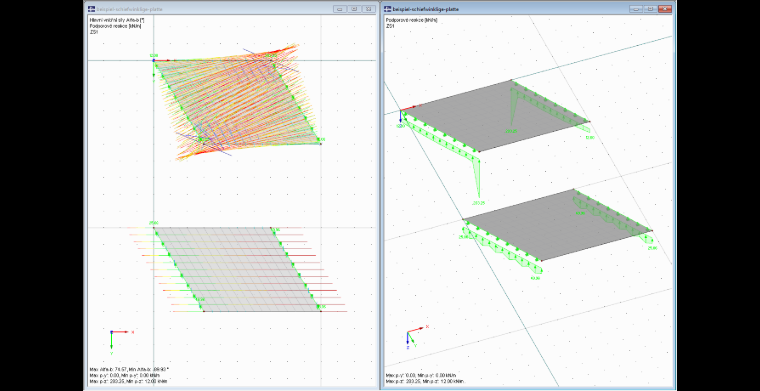Click the 'ZS1' load case label in right window
Screen dimensions: 760x391
pyautogui.click(x=389, y=26)
